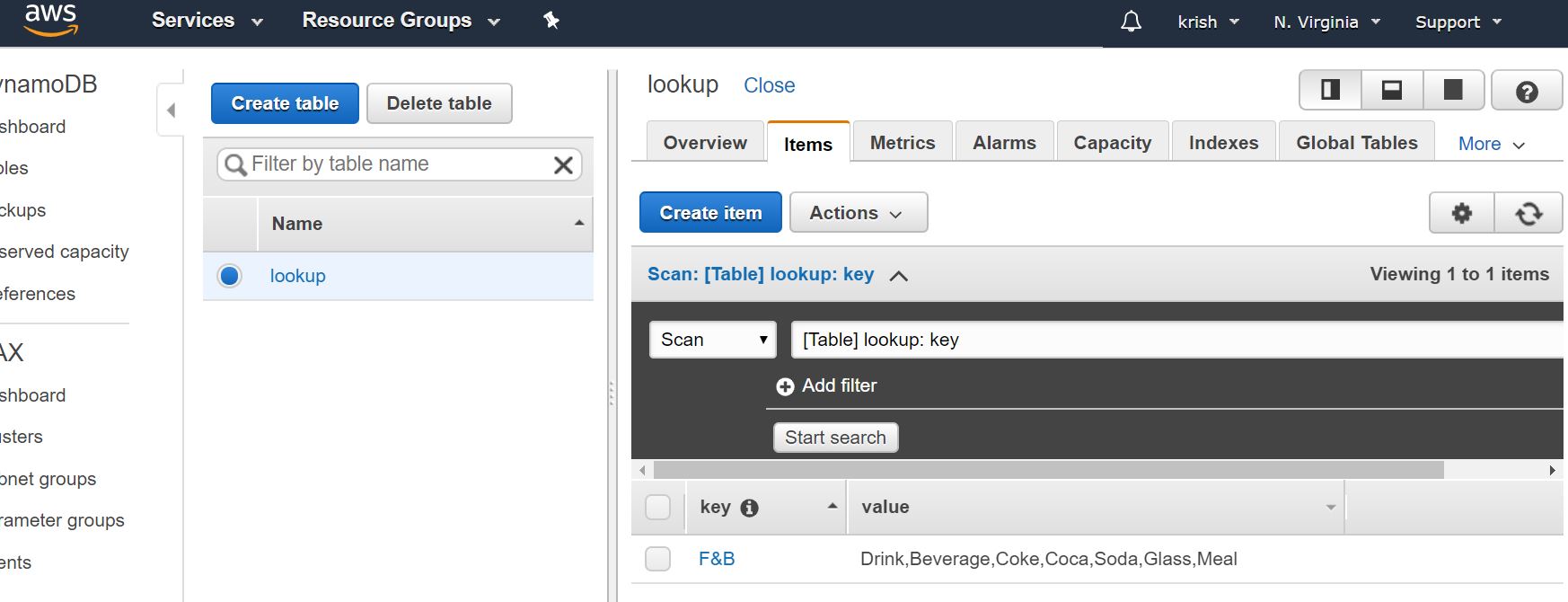Open the help question mark icon
The image size is (1568, 602).
[1527, 91]
